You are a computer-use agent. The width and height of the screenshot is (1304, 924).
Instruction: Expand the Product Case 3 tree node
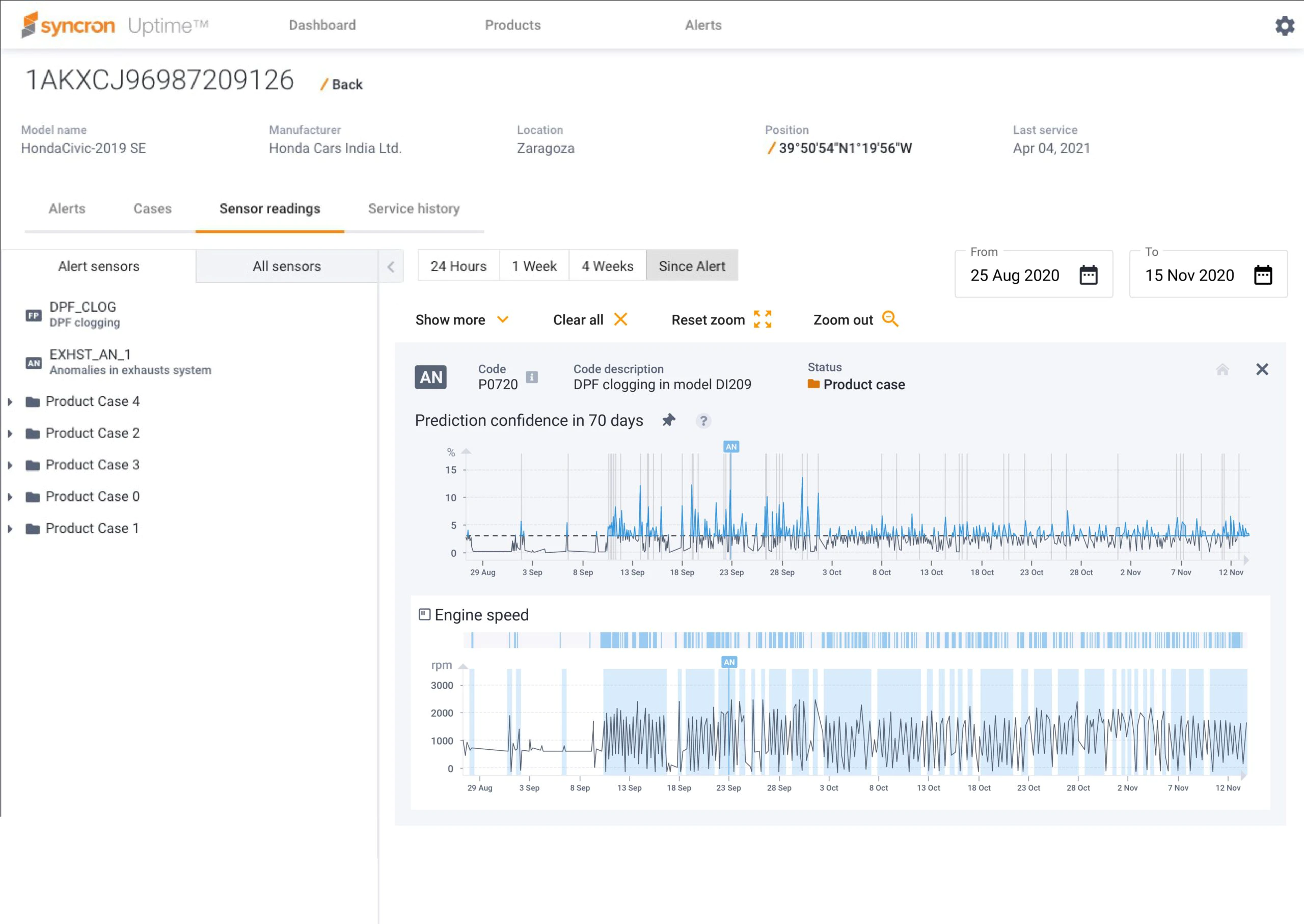pyautogui.click(x=10, y=466)
